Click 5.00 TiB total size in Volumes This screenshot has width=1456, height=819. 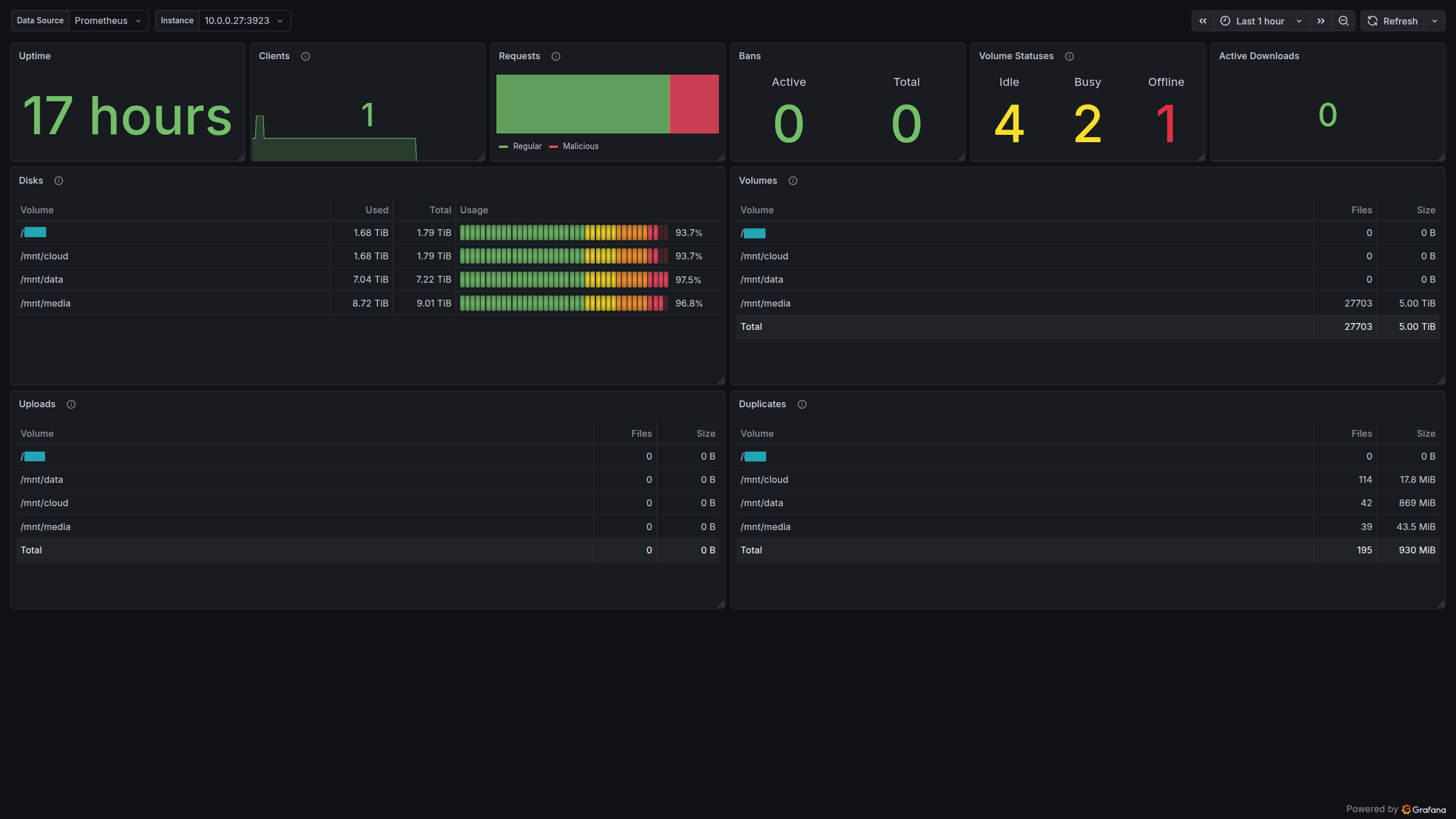[1417, 327]
